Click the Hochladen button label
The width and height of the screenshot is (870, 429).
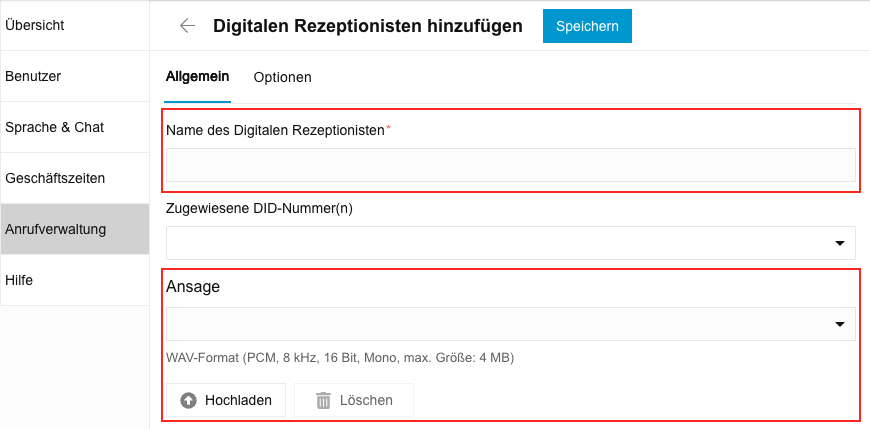tap(238, 400)
